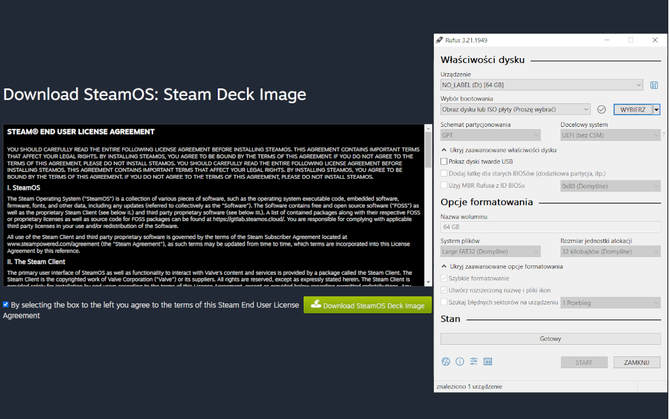
Task: Click 'STEAM® END USER LICENSE AGREEMENT' heading
Action: tap(81, 132)
